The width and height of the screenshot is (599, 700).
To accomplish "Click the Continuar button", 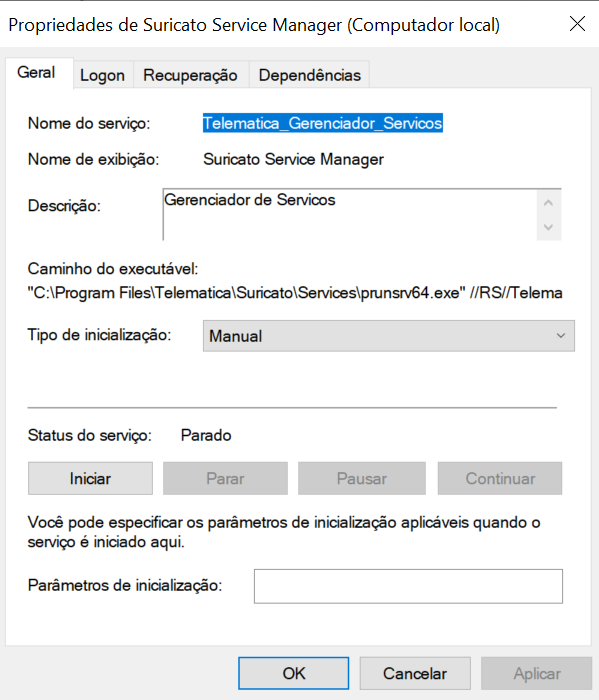I will pos(500,479).
